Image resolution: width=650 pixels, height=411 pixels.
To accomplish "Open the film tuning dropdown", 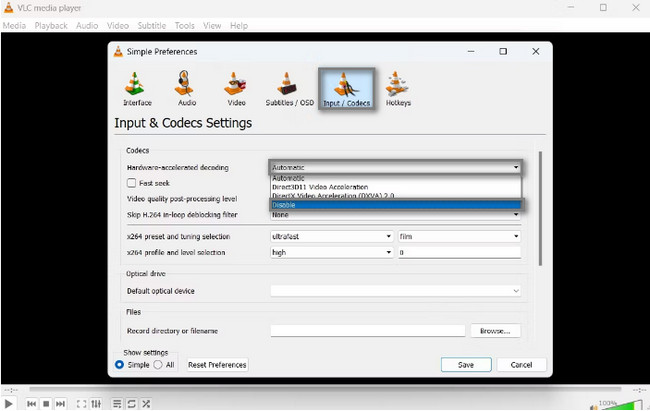I will click(459, 236).
